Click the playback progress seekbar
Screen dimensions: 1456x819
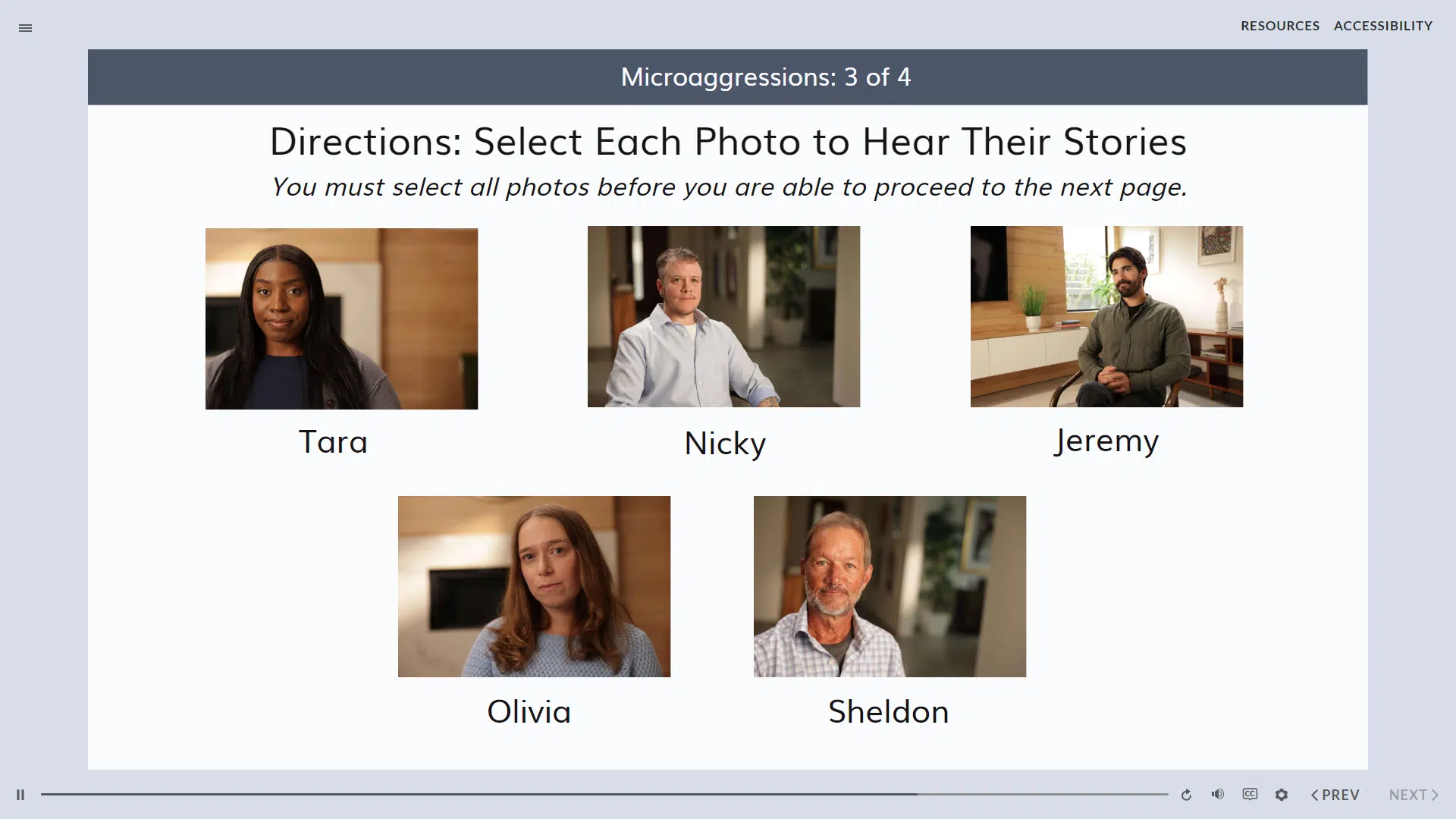tap(604, 794)
